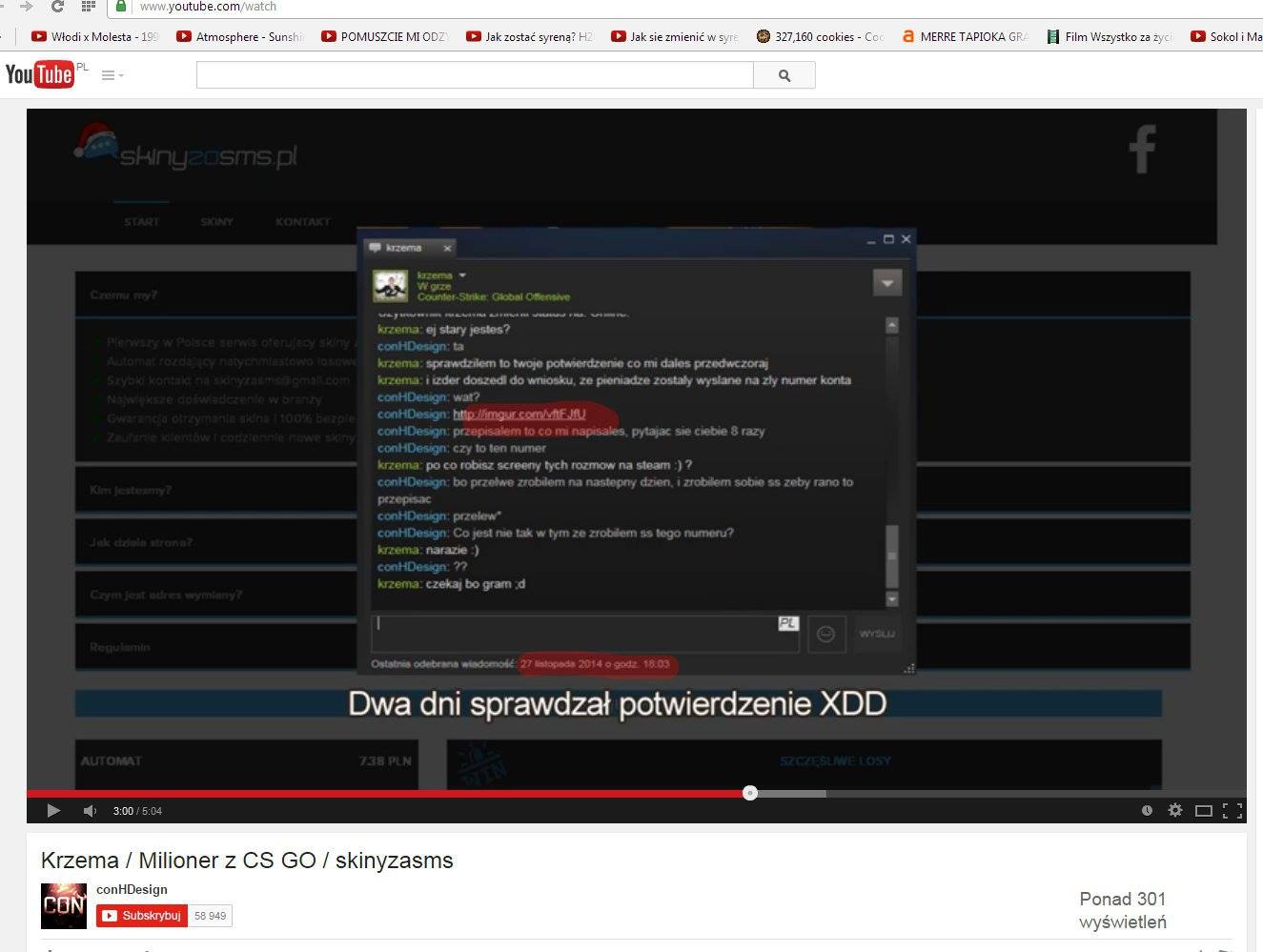Mute the video with the speaker icon

[90, 811]
